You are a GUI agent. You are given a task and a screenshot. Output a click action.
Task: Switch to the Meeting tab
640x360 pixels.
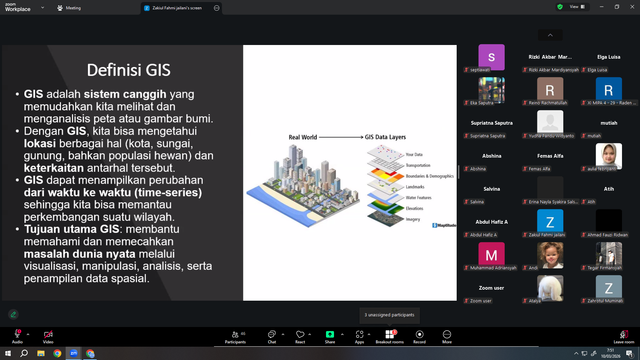click(x=69, y=8)
